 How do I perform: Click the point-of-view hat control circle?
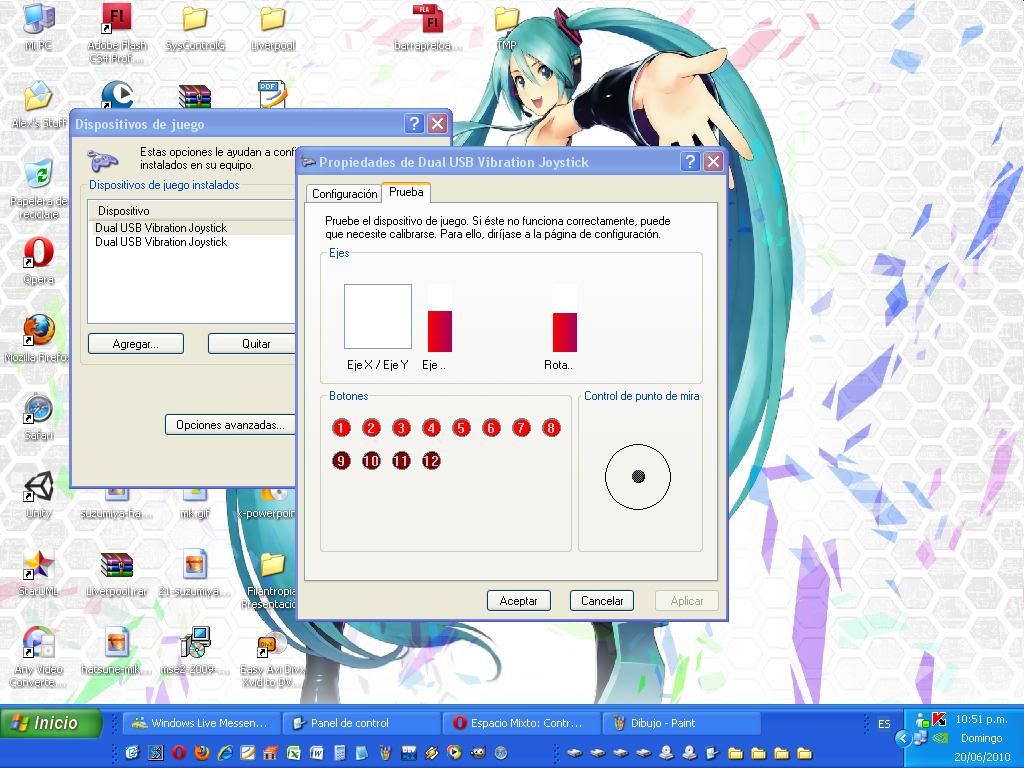pos(638,477)
